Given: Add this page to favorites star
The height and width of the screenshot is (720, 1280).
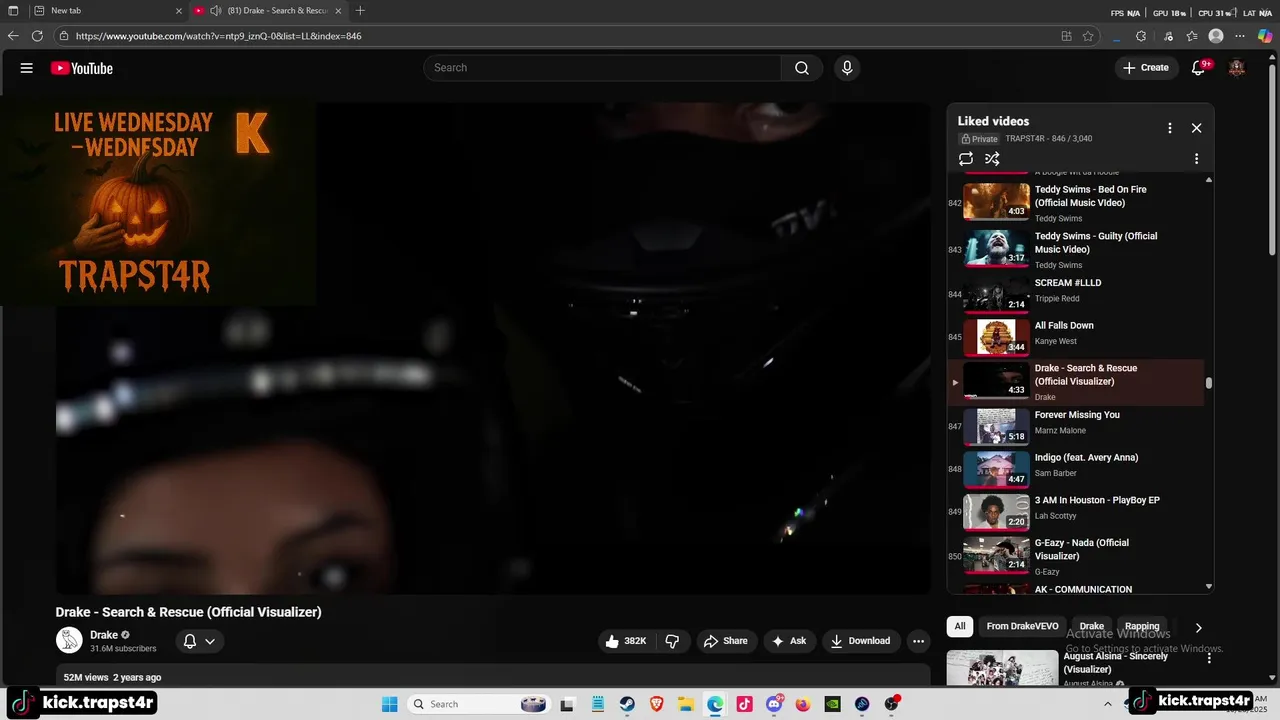Looking at the screenshot, I should (1088, 36).
